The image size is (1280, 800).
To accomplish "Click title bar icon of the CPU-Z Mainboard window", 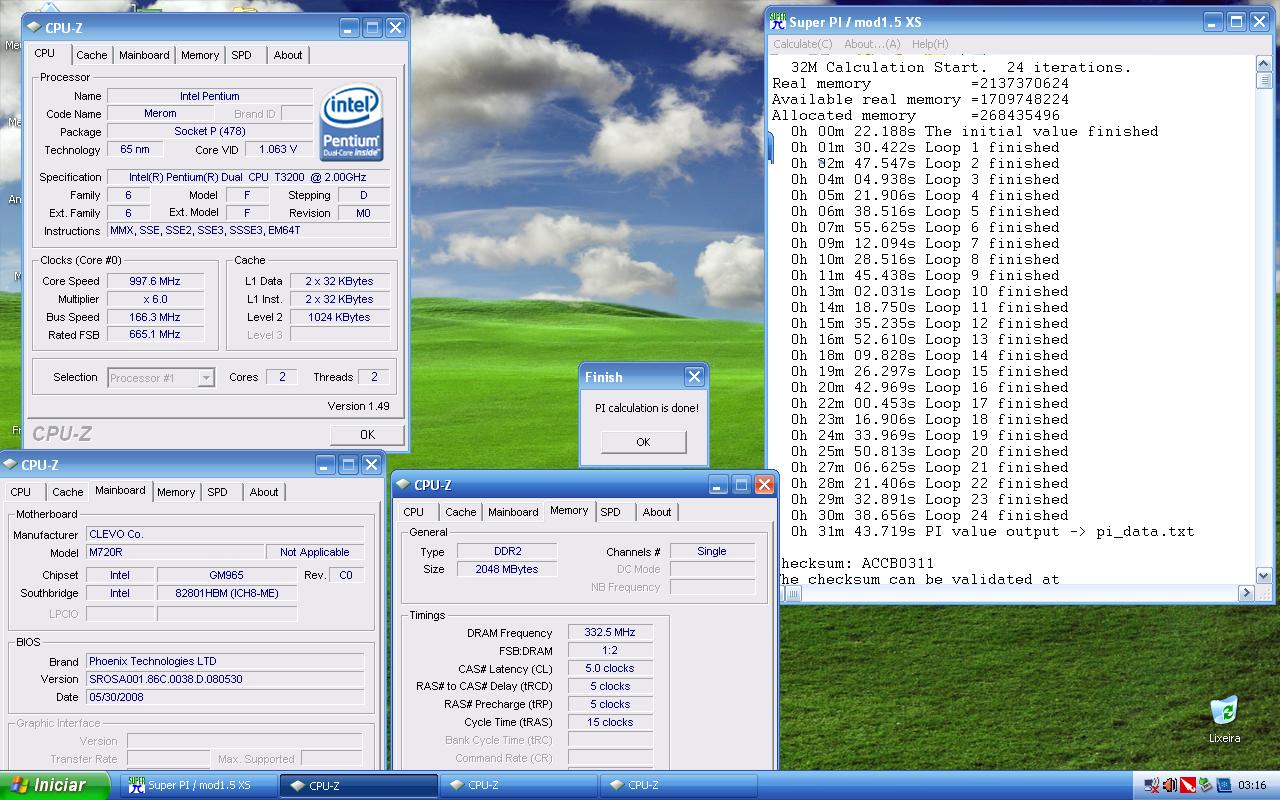I will pyautogui.click(x=10, y=465).
